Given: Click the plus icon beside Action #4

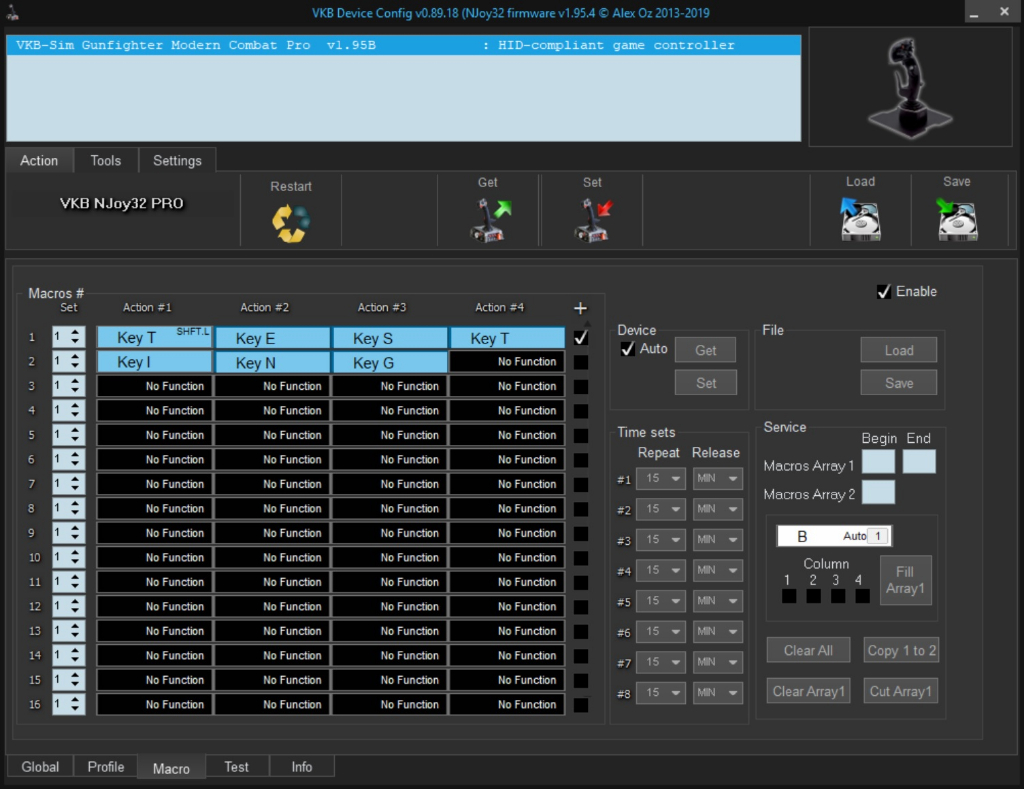Looking at the screenshot, I should click(x=580, y=308).
